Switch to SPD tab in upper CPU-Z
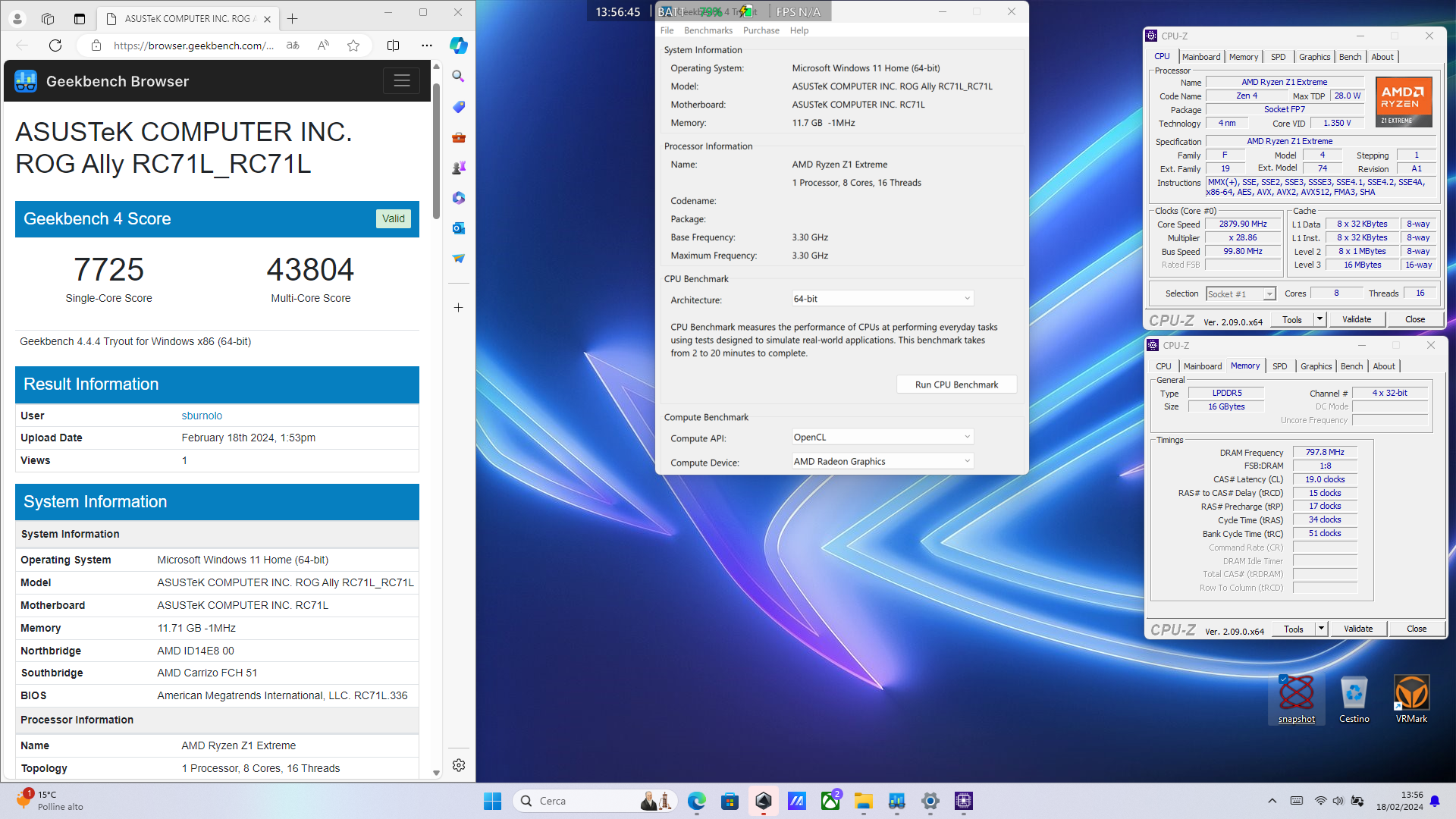1456x819 pixels. (x=1278, y=57)
